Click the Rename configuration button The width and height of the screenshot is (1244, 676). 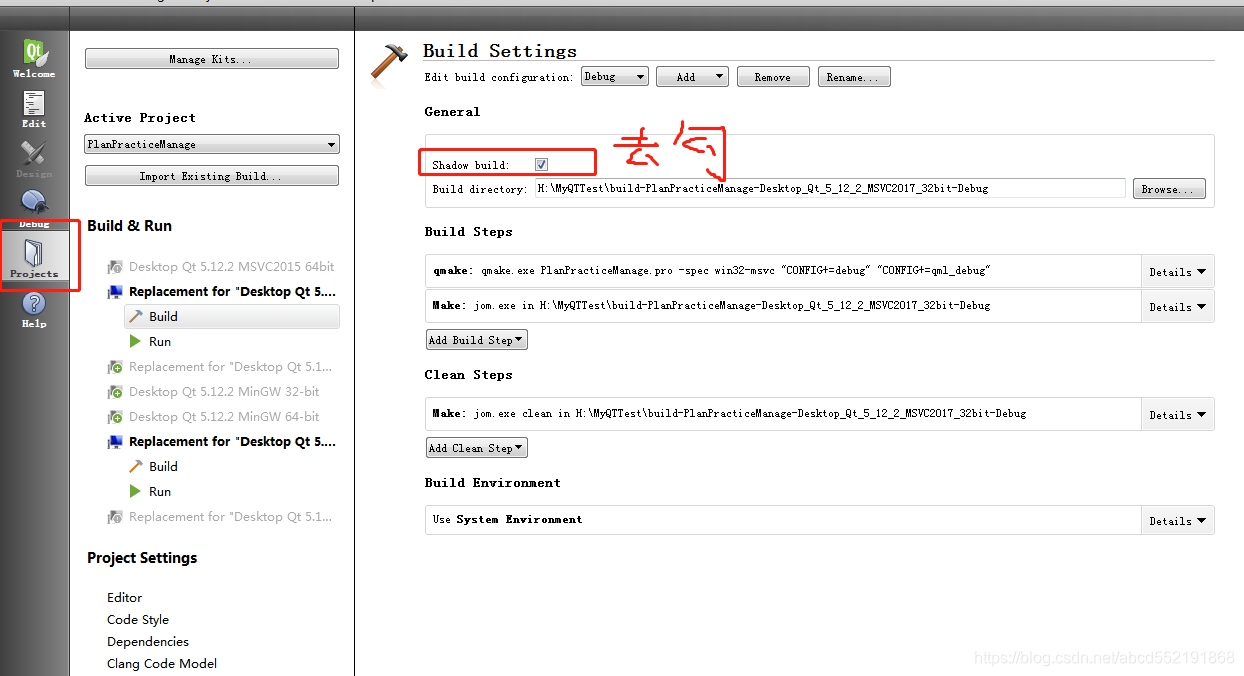(x=854, y=77)
